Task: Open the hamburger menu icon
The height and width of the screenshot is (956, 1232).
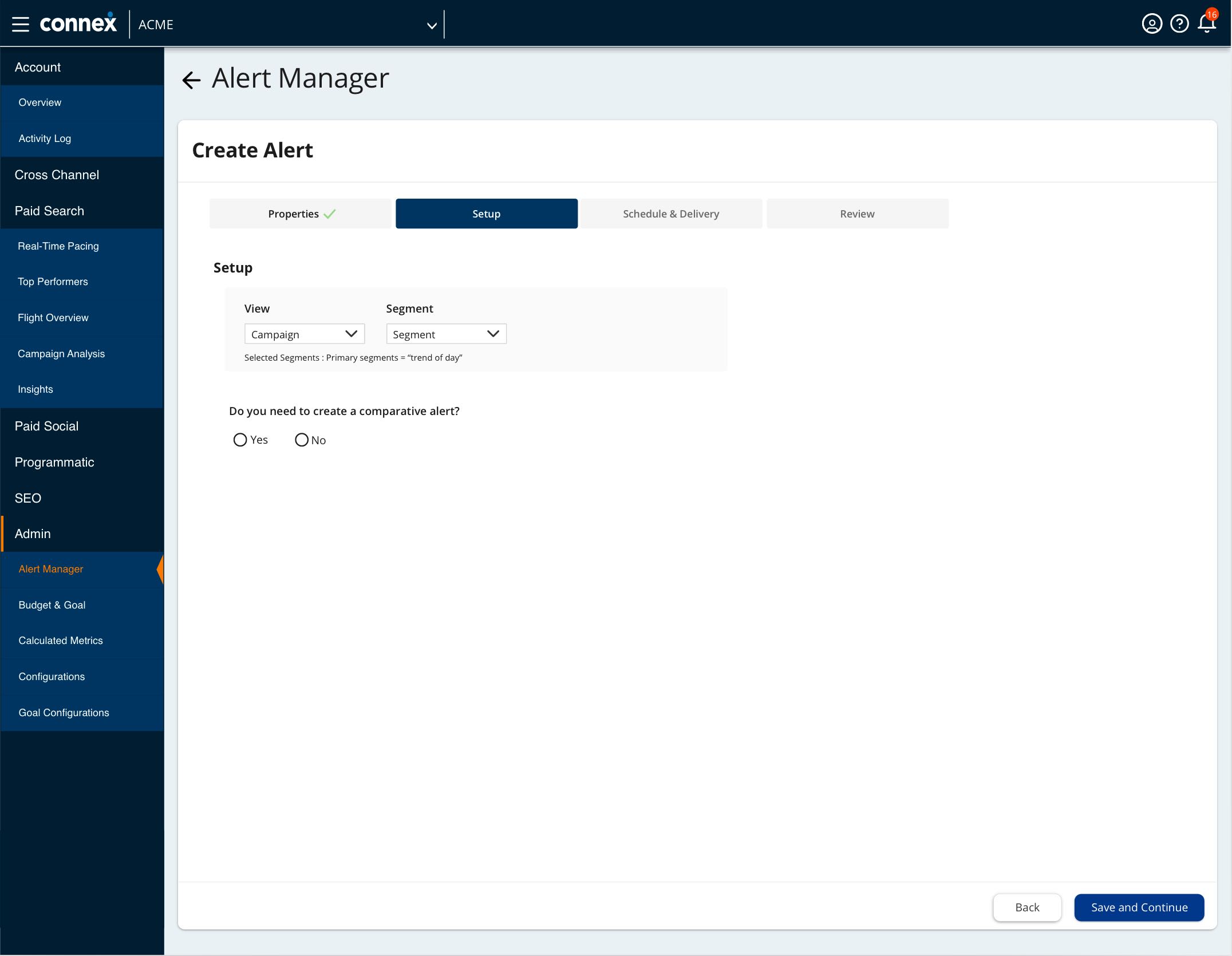Action: coord(21,24)
